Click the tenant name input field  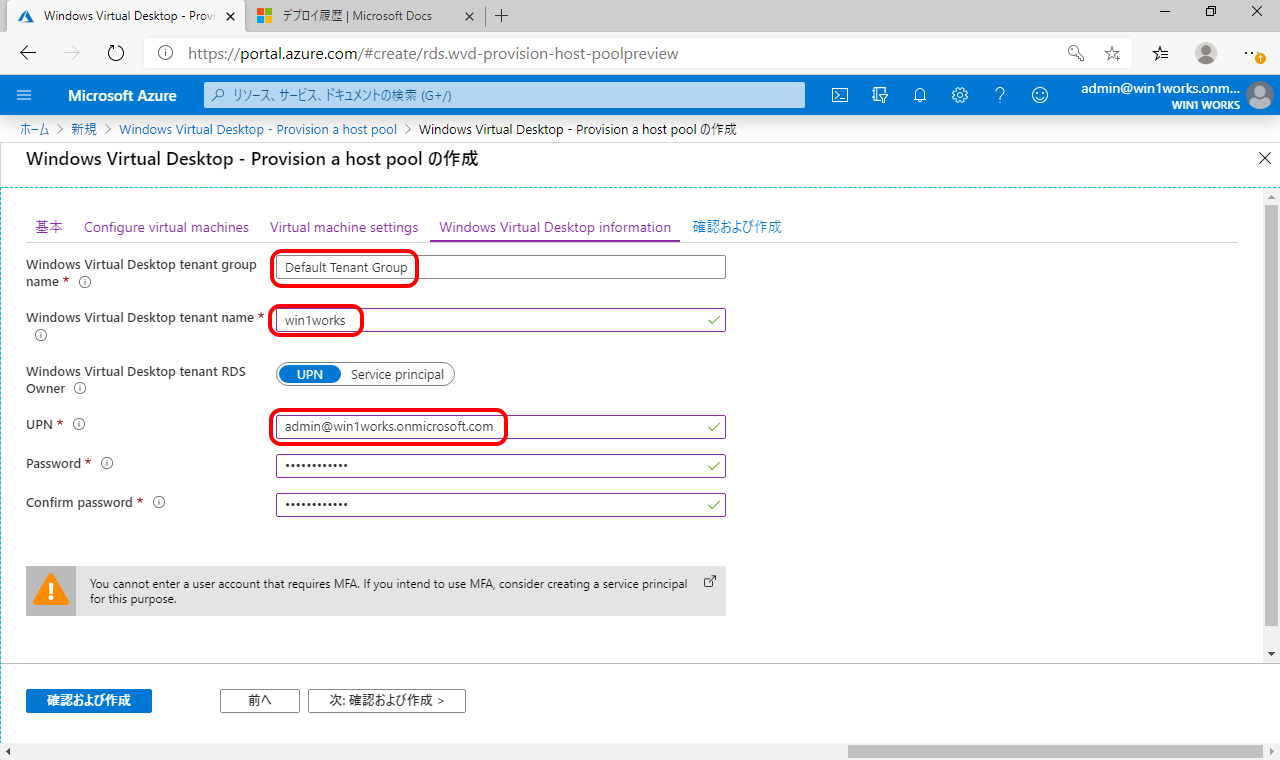pyautogui.click(x=501, y=320)
